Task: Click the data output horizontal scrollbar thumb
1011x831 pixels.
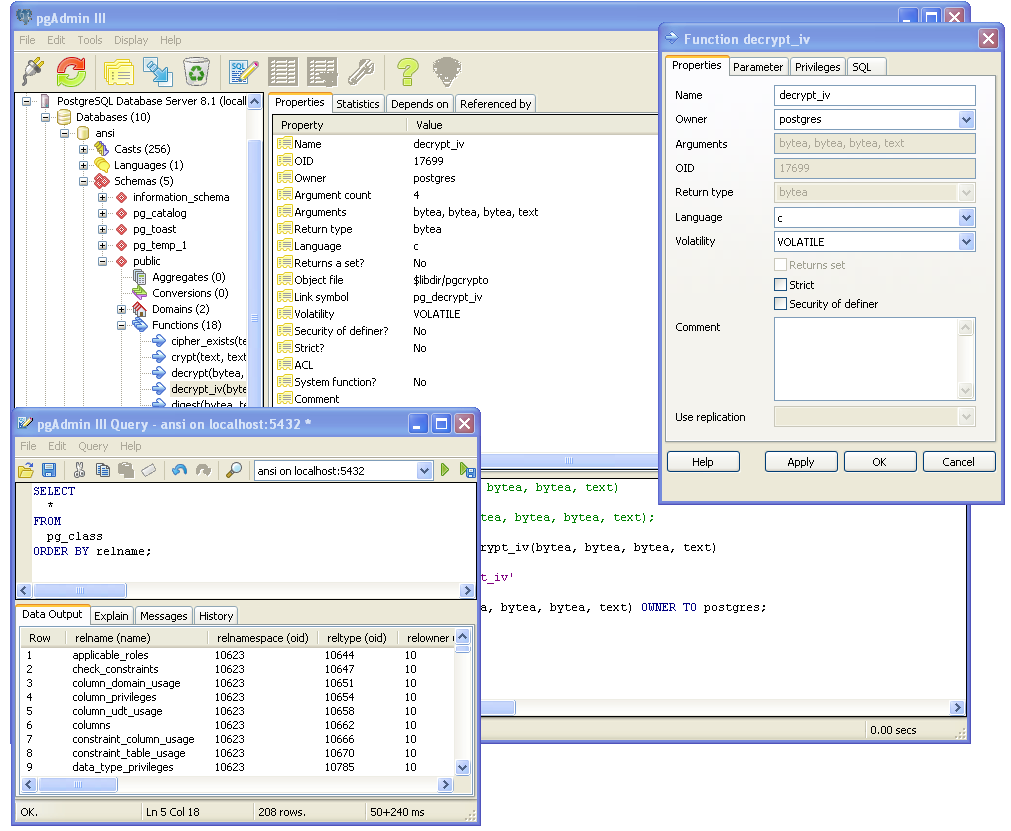Action: click(77, 785)
